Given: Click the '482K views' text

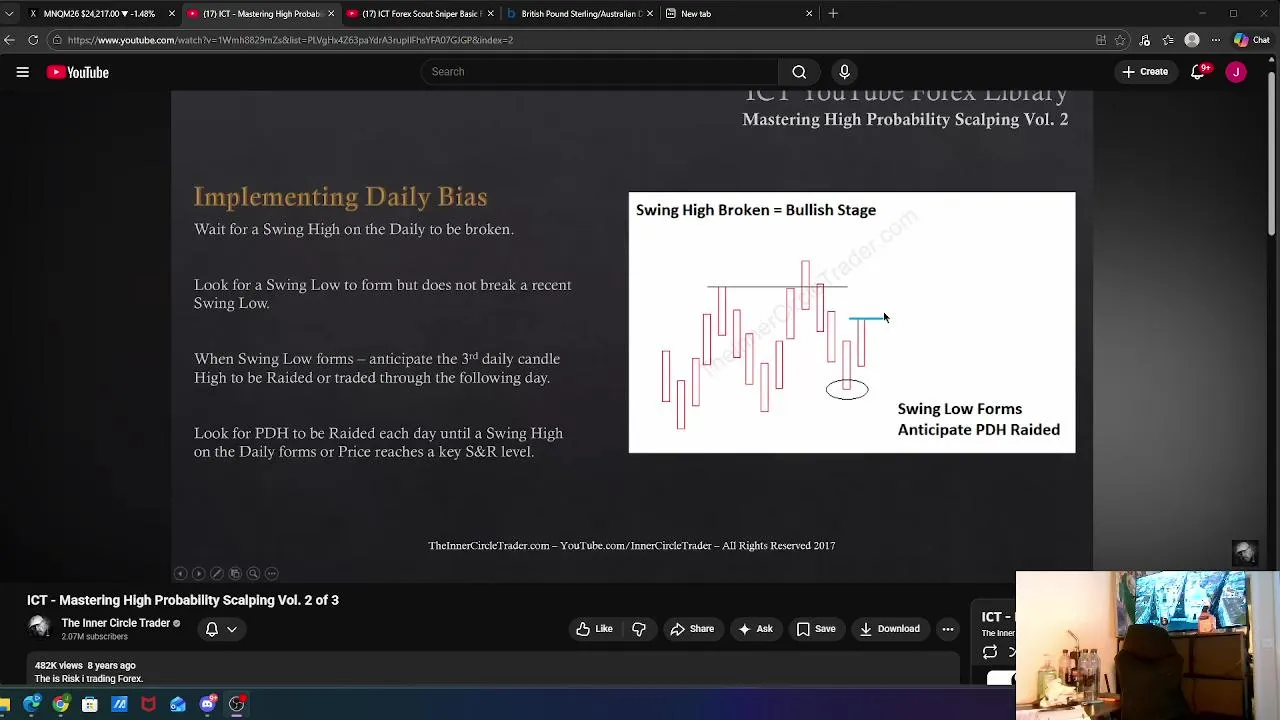Looking at the screenshot, I should tap(58, 665).
